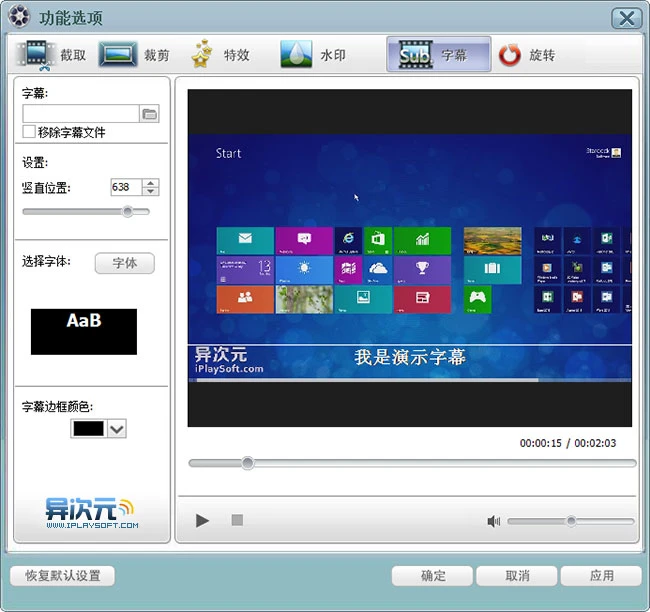Click 恢复默认设置 restore defaults button
Image resolution: width=650 pixels, height=612 pixels.
[x=62, y=576]
